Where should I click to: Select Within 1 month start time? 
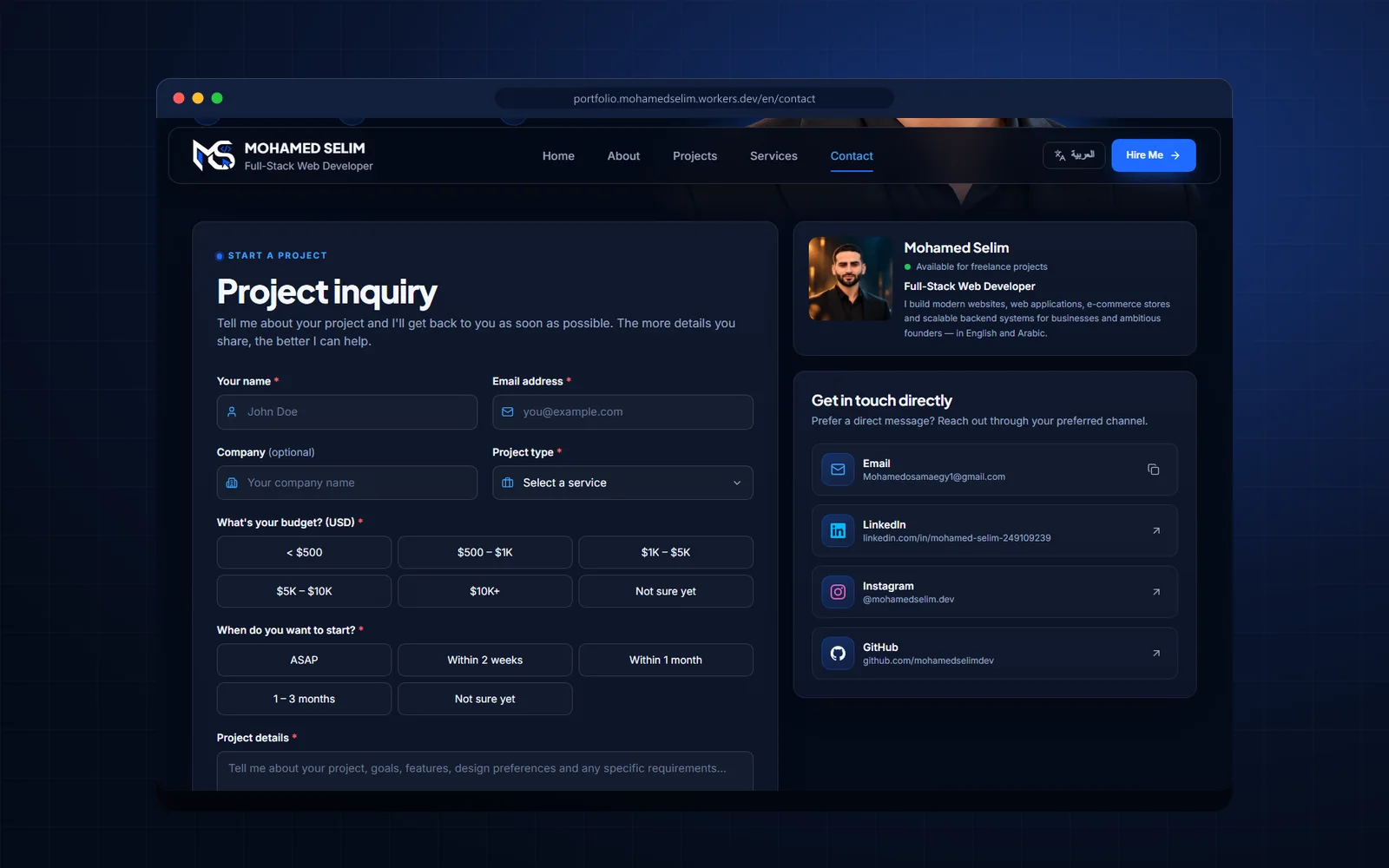tap(666, 660)
